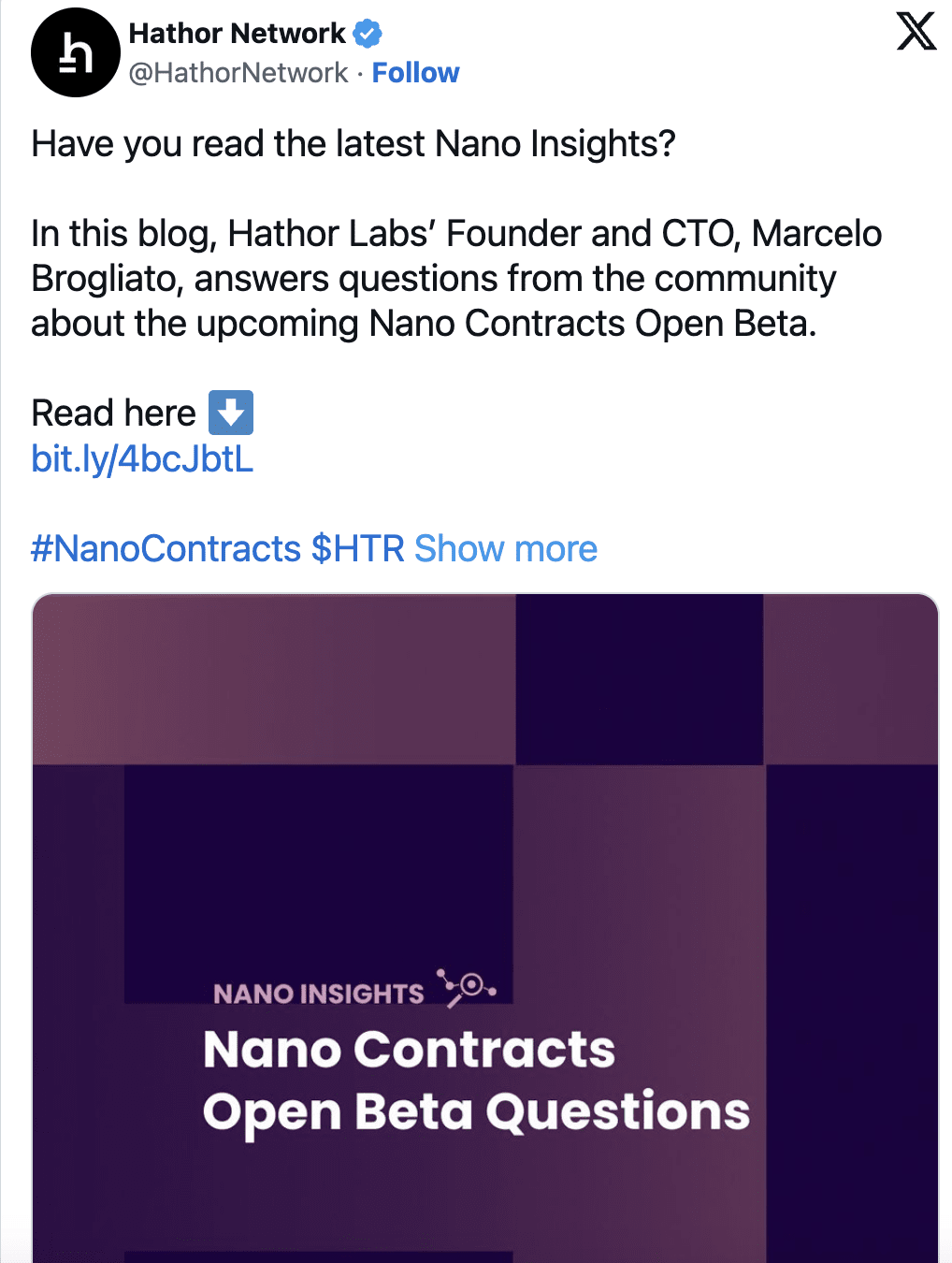Viewport: 952px width, 1263px height.
Task: Click the blue verified checkmark badge
Action: click(x=368, y=34)
